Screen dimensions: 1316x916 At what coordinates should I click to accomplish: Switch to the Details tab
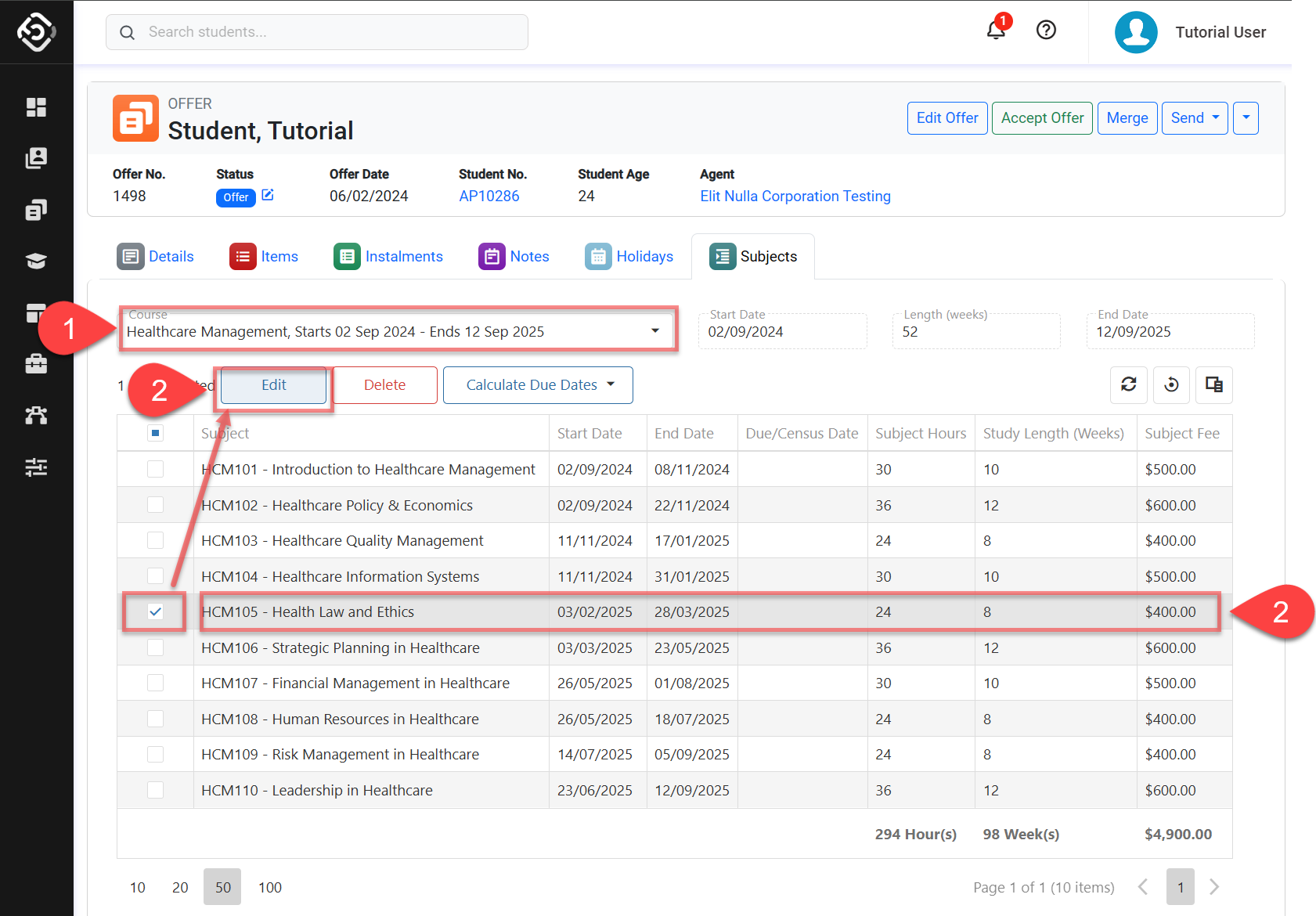coord(156,256)
